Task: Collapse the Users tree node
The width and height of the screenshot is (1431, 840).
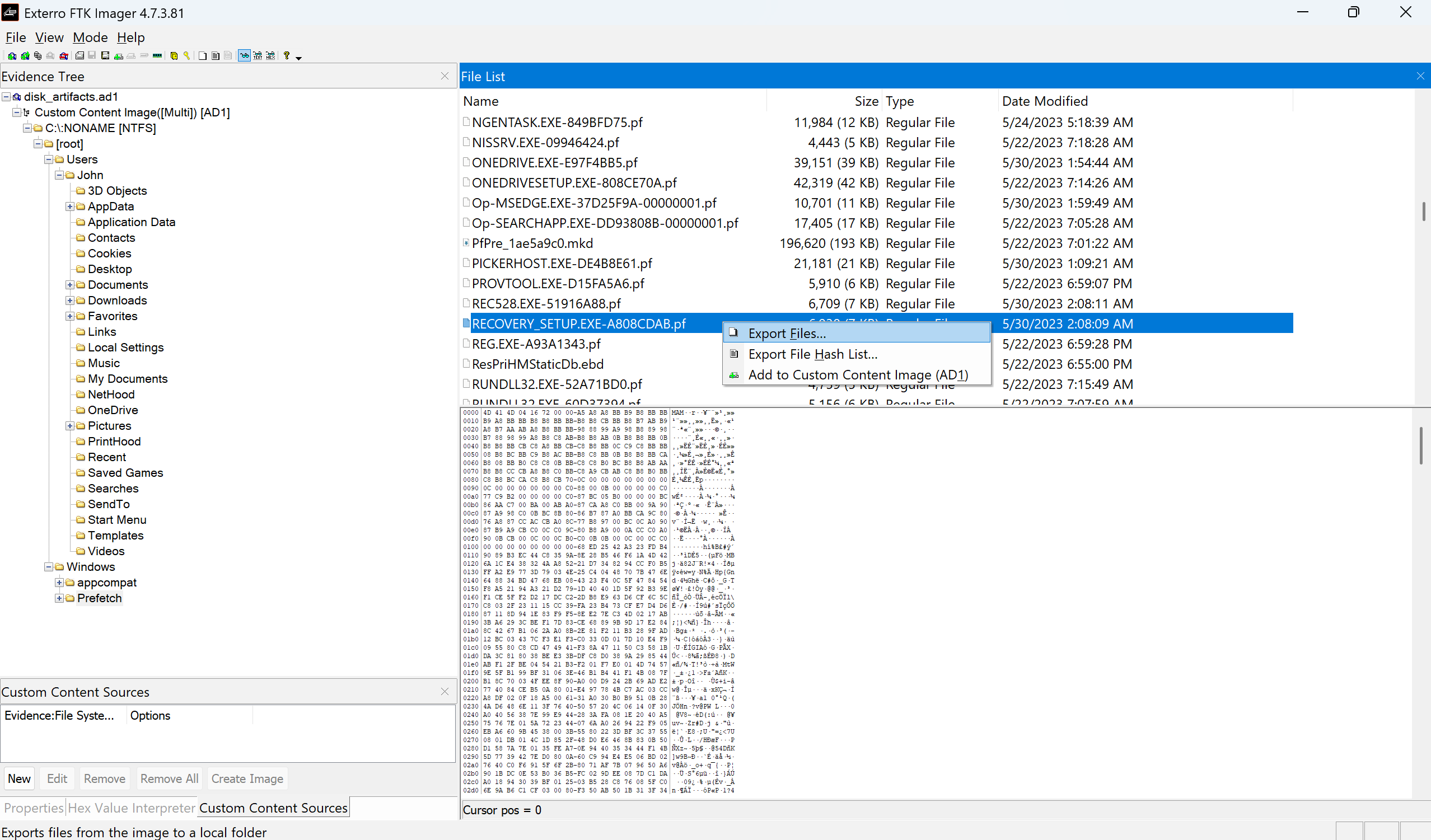Action: click(49, 159)
